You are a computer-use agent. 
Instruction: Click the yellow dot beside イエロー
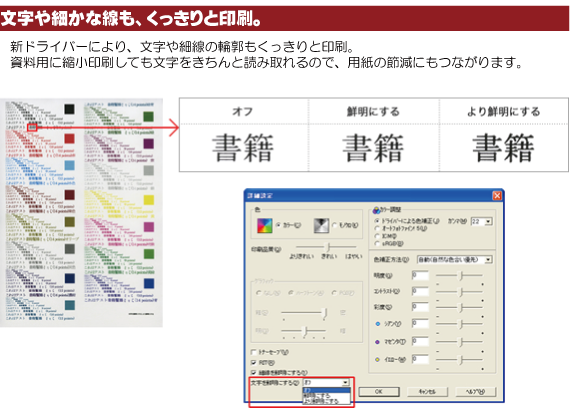(377, 360)
